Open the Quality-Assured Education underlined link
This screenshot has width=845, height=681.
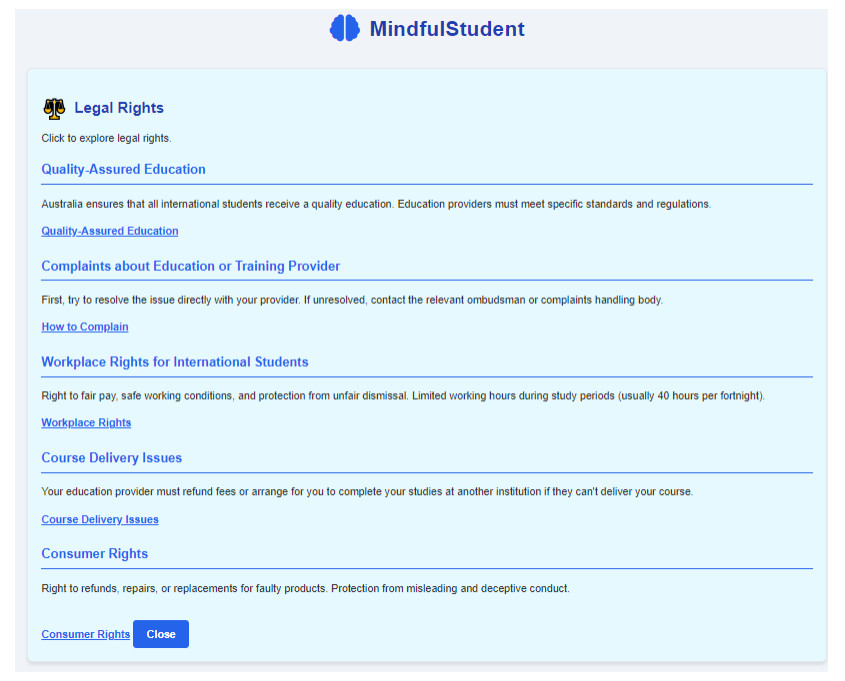[x=109, y=231]
